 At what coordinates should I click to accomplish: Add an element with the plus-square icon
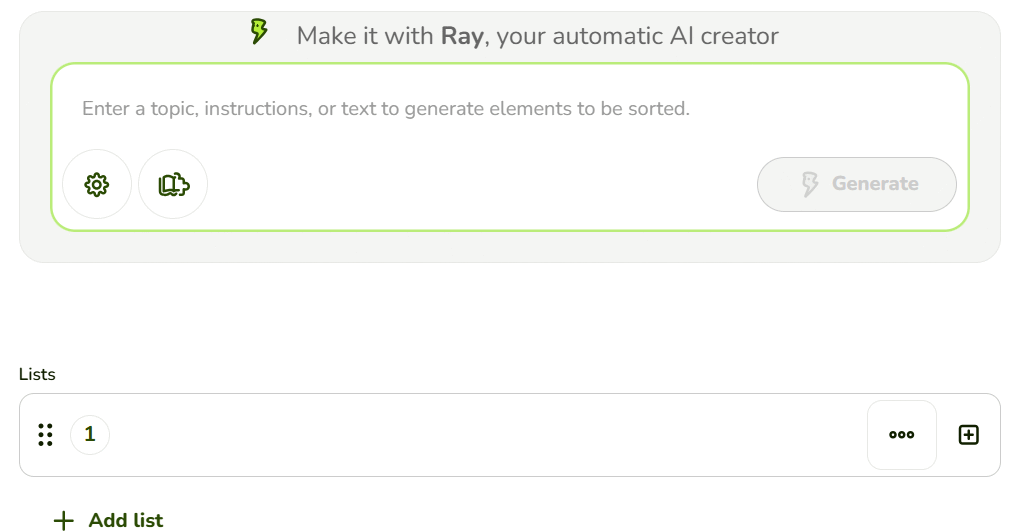pos(968,435)
